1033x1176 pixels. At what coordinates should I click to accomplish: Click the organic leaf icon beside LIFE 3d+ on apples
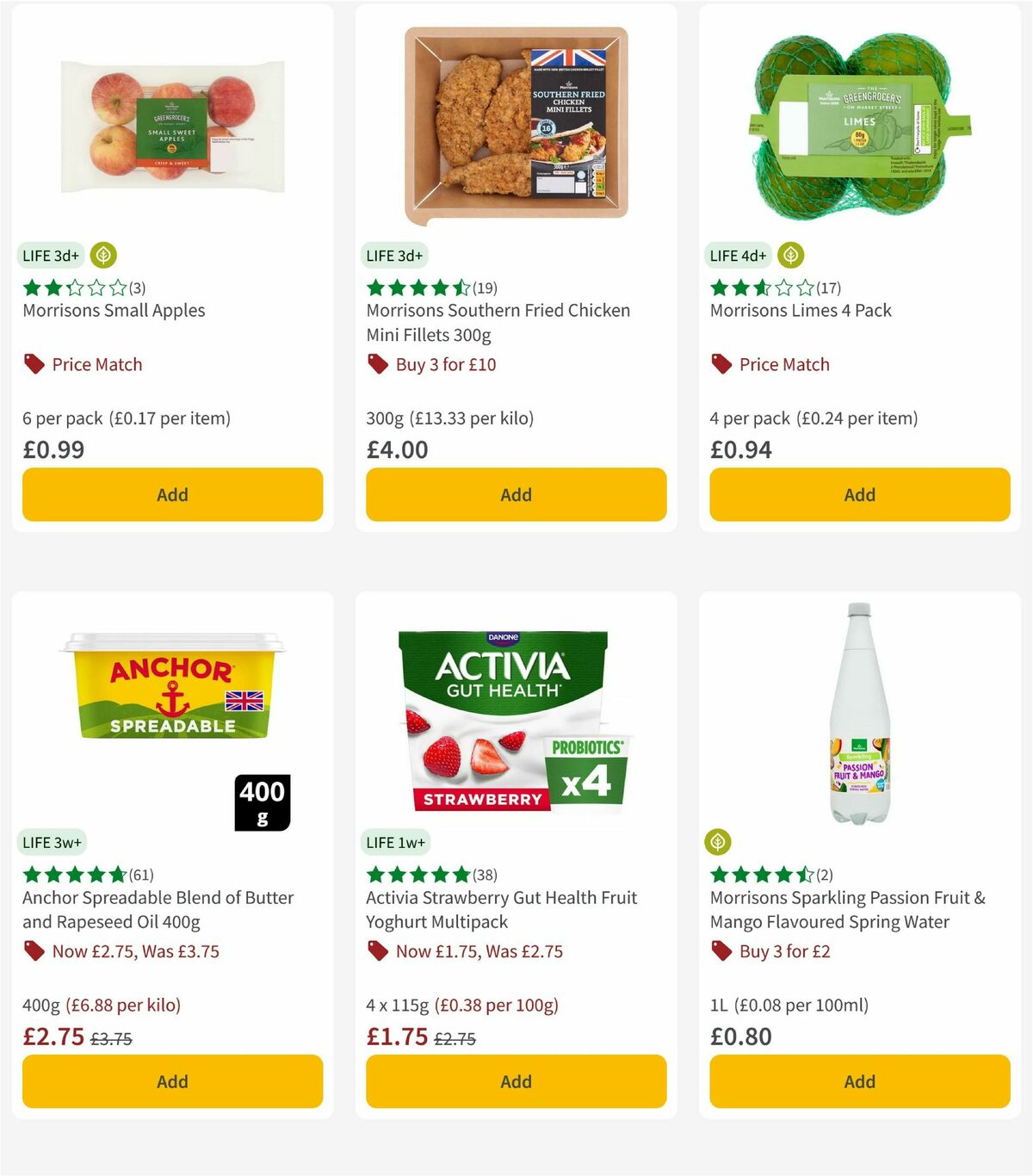point(103,256)
